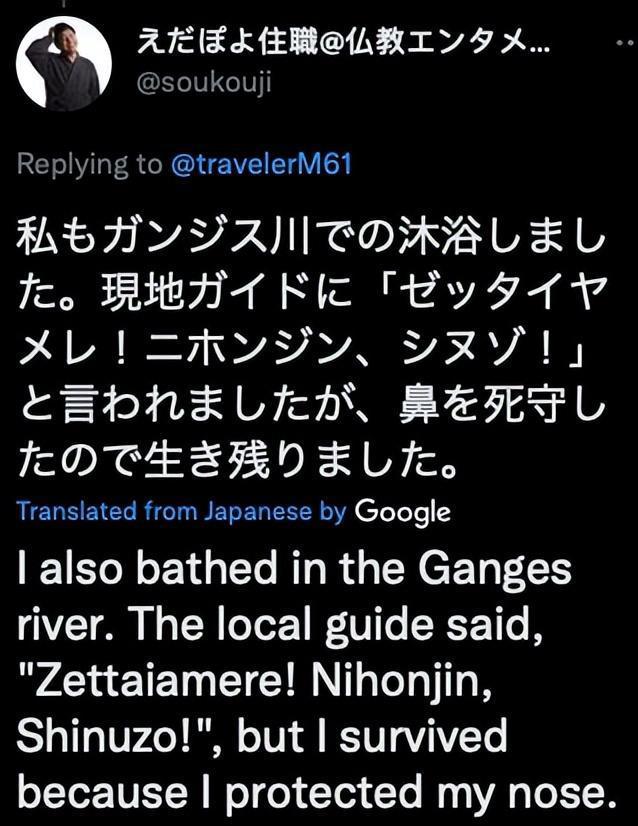Open the @travelerM61 profile link
Screen dimensions: 638x826
coord(262,164)
